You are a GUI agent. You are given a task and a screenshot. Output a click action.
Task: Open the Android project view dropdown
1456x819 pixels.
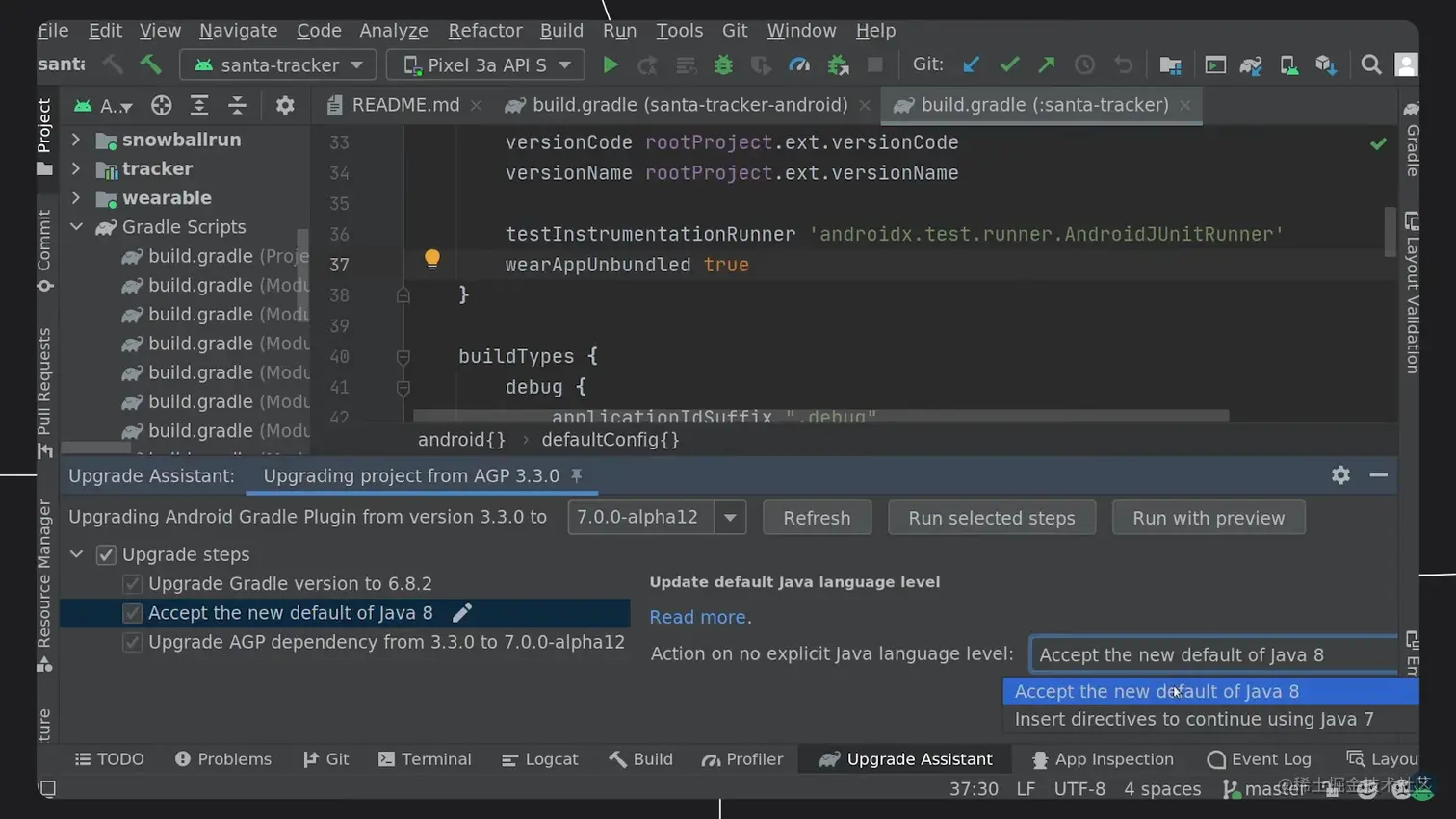pos(104,105)
